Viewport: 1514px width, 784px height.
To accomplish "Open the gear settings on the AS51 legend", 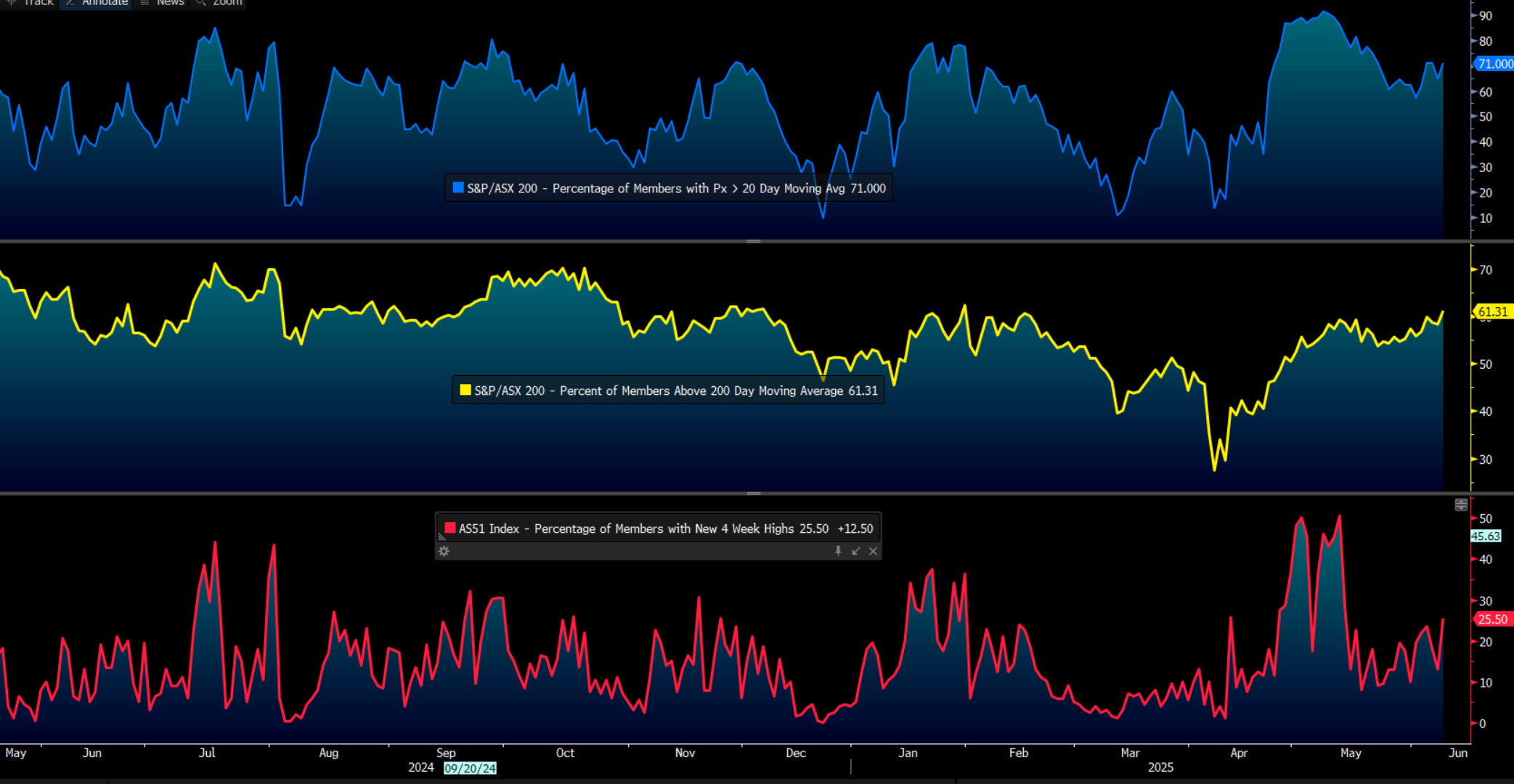I will [444, 552].
